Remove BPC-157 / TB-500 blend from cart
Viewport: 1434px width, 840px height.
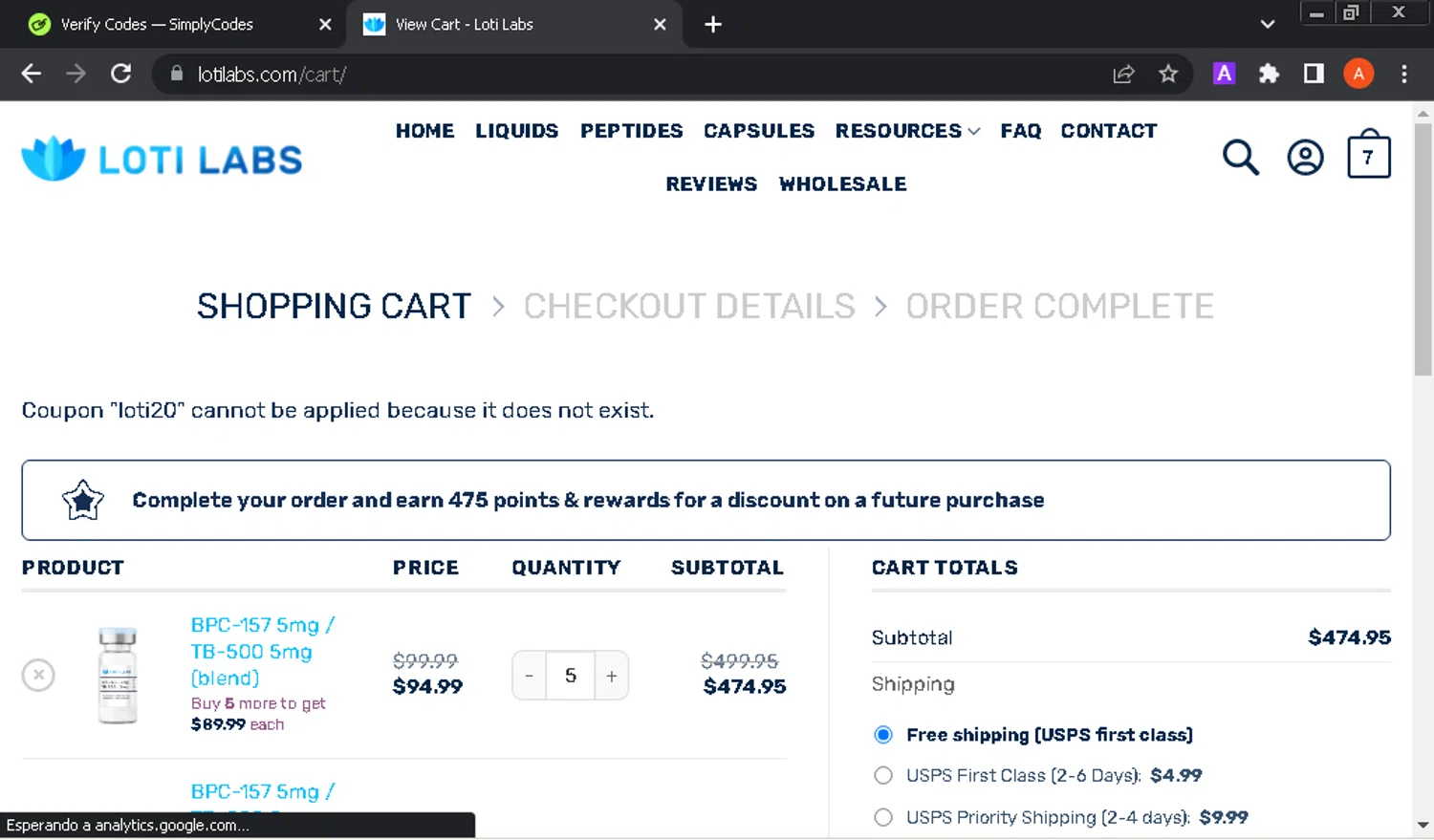pyautogui.click(x=38, y=676)
